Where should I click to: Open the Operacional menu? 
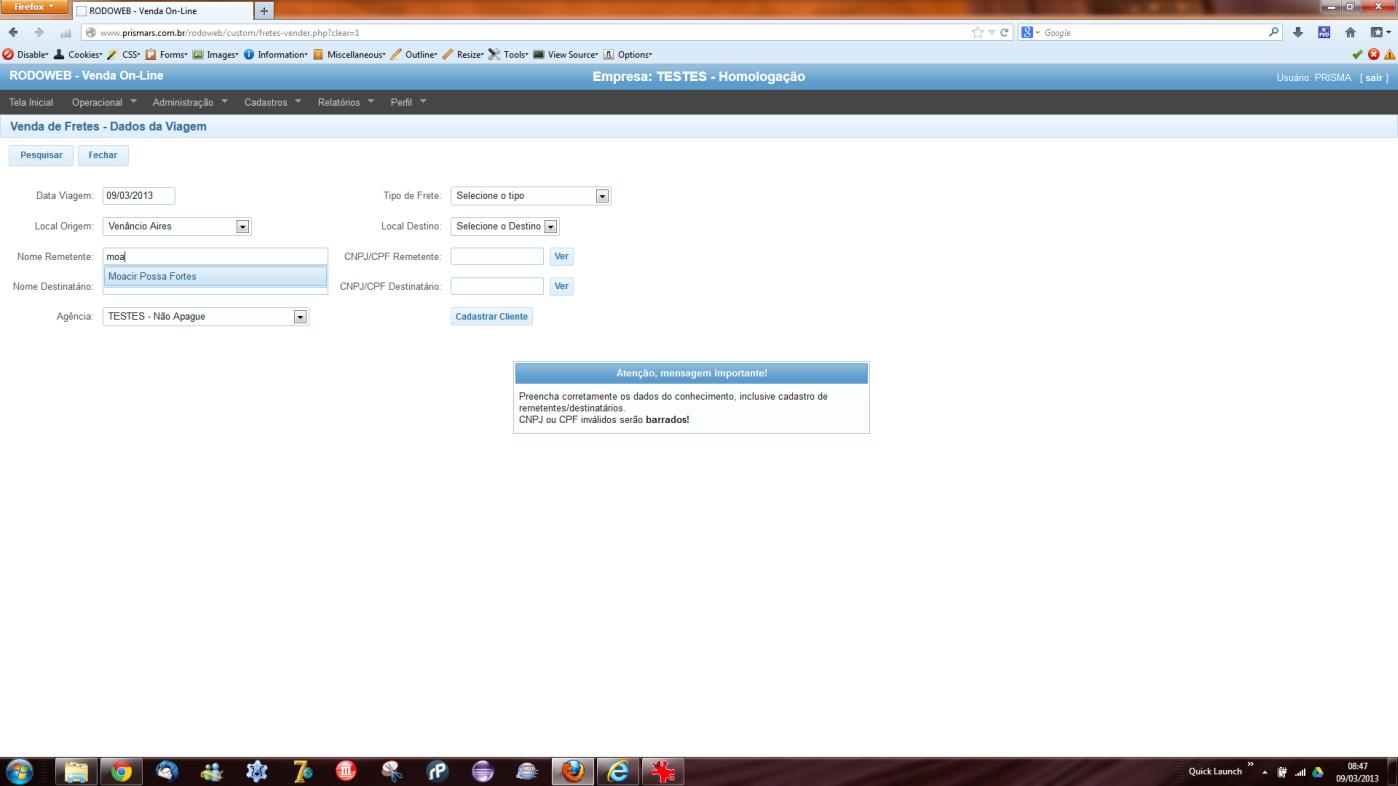tap(104, 102)
